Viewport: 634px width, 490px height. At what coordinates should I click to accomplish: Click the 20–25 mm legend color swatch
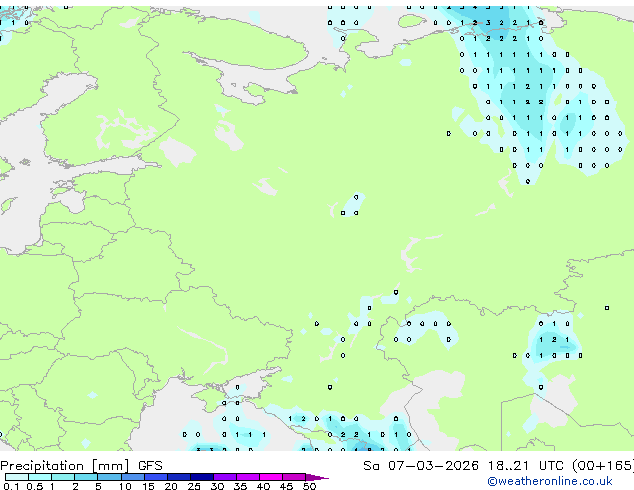pyautogui.click(x=178, y=477)
